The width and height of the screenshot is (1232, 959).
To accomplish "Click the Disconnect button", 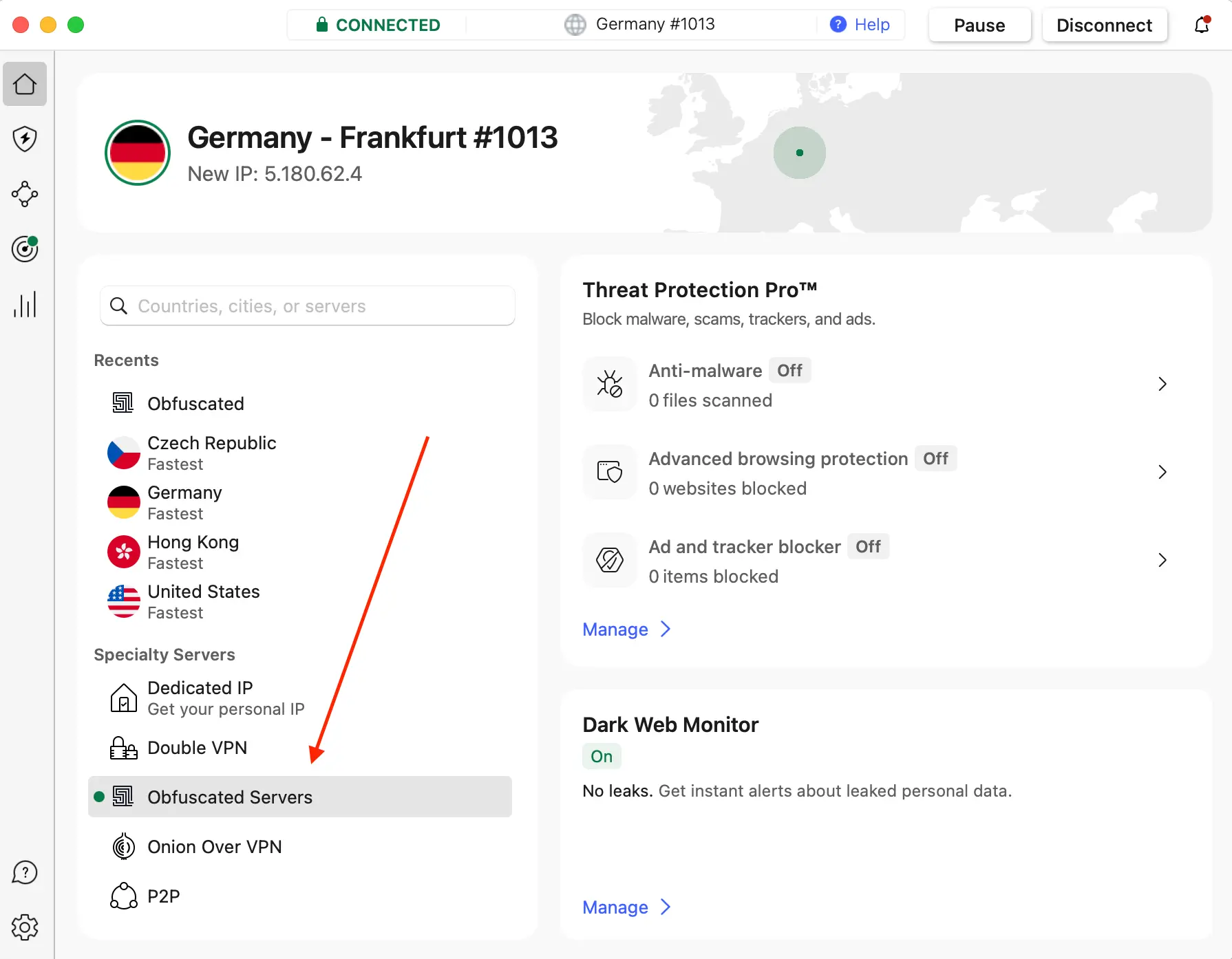I will pyautogui.click(x=1104, y=25).
